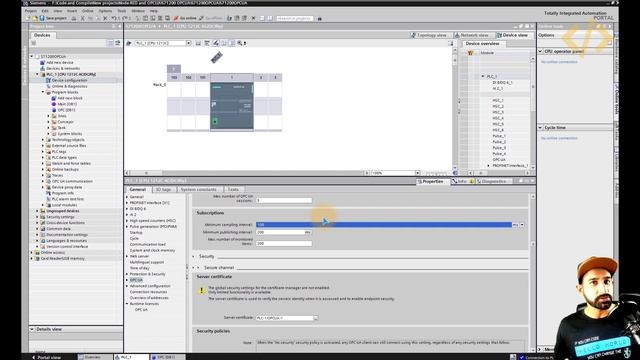640x360 pixels.
Task: Open the Help menu
Action: click(153, 11)
